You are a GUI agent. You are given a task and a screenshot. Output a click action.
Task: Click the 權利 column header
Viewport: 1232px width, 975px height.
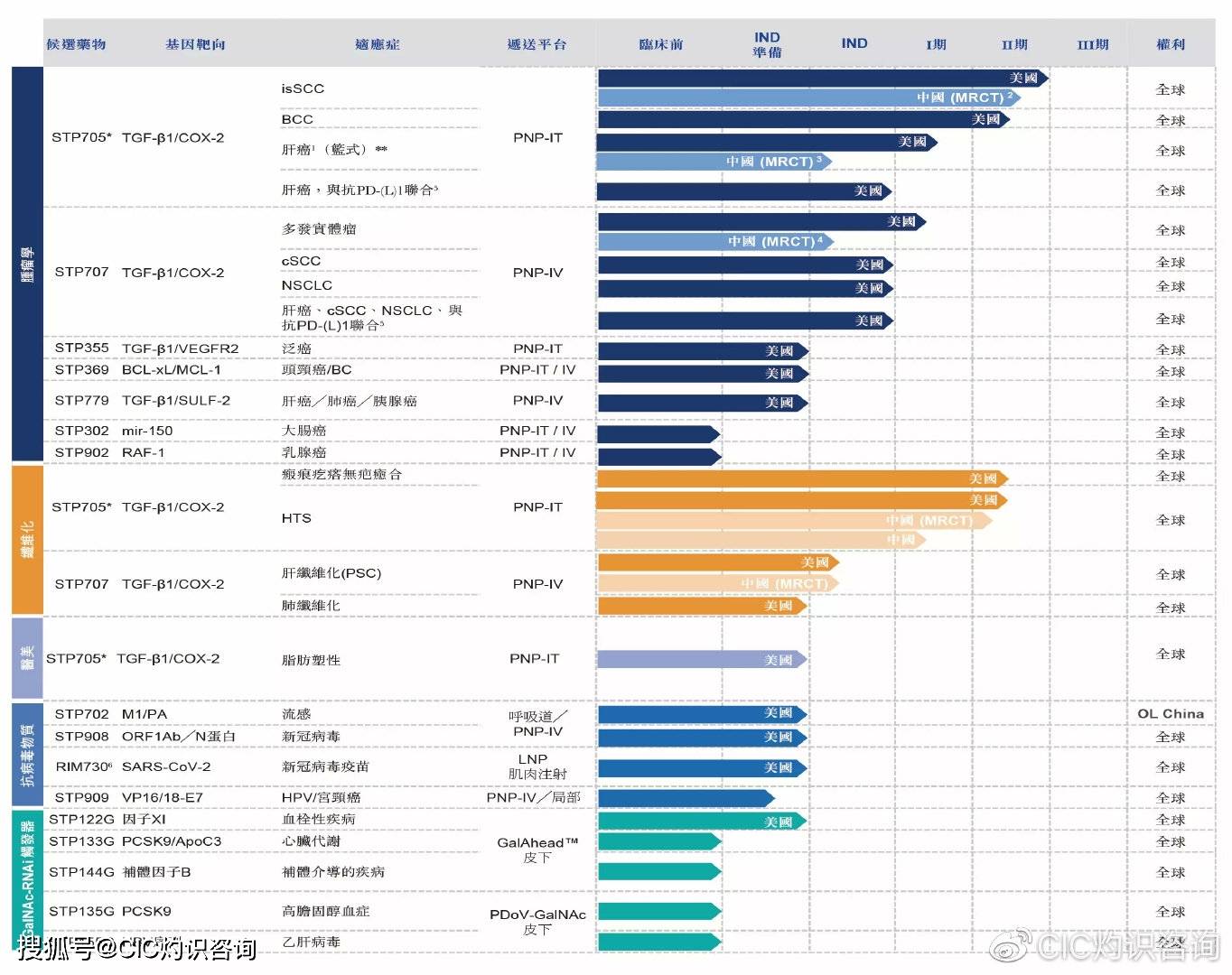[x=1171, y=44]
